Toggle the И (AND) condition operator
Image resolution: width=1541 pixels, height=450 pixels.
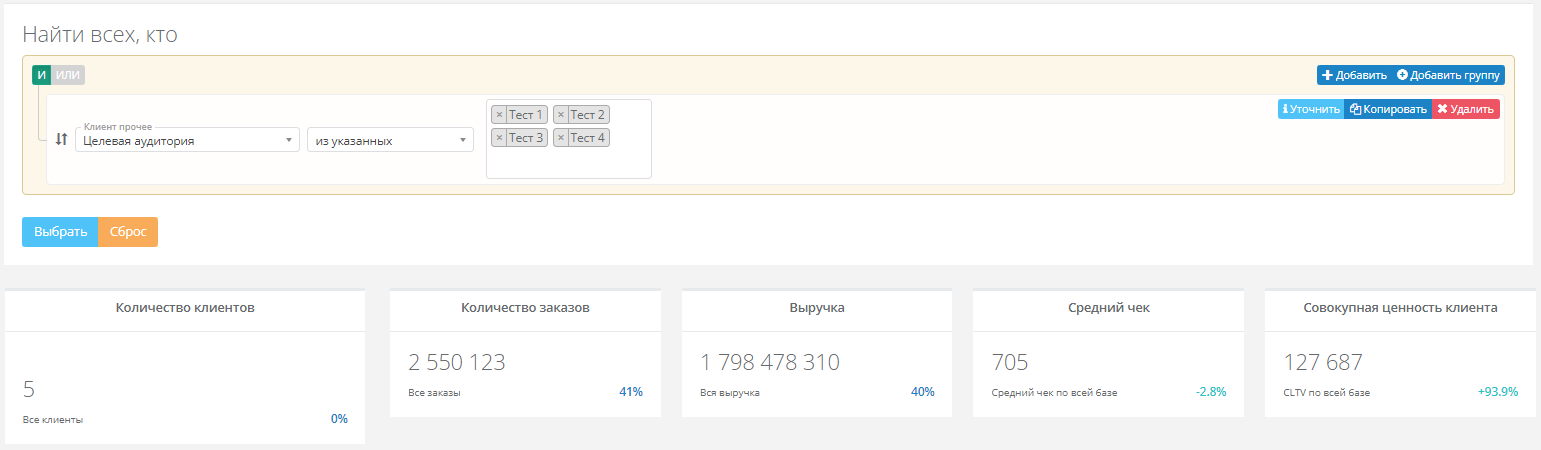point(41,75)
